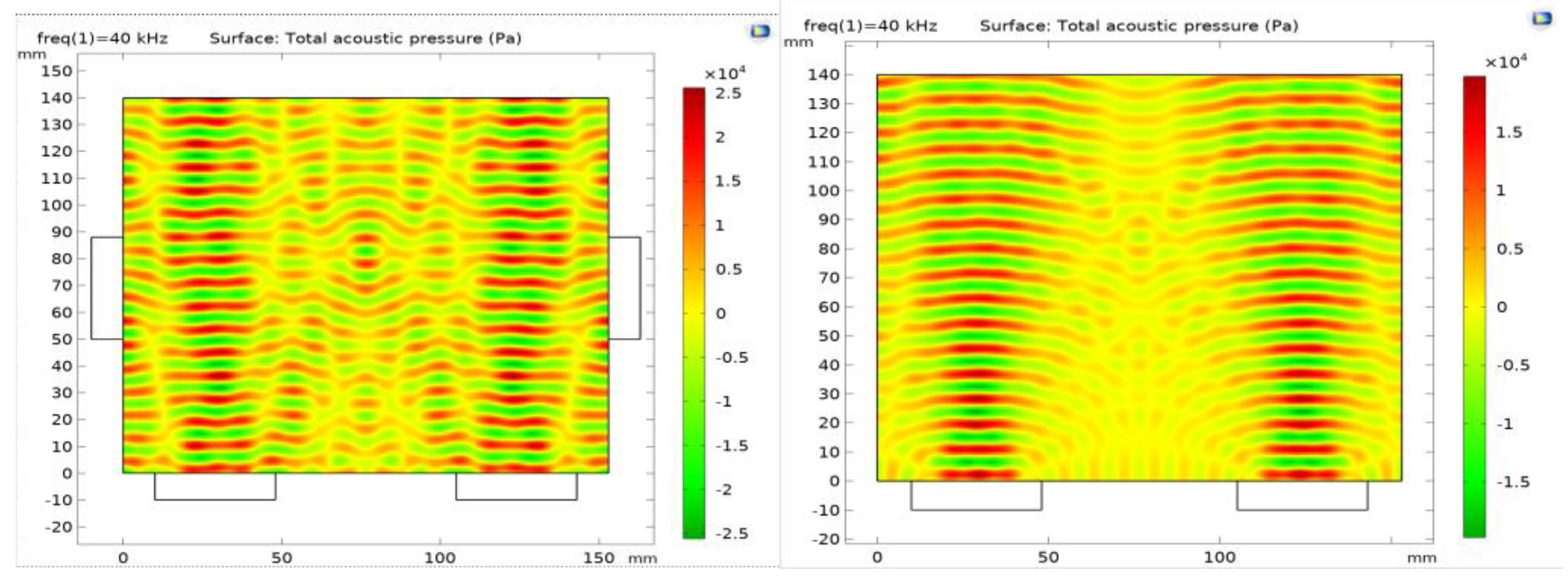Select right-side transducer rectangle on left plot
Viewport: 1568px width, 576px height.
tap(624, 287)
